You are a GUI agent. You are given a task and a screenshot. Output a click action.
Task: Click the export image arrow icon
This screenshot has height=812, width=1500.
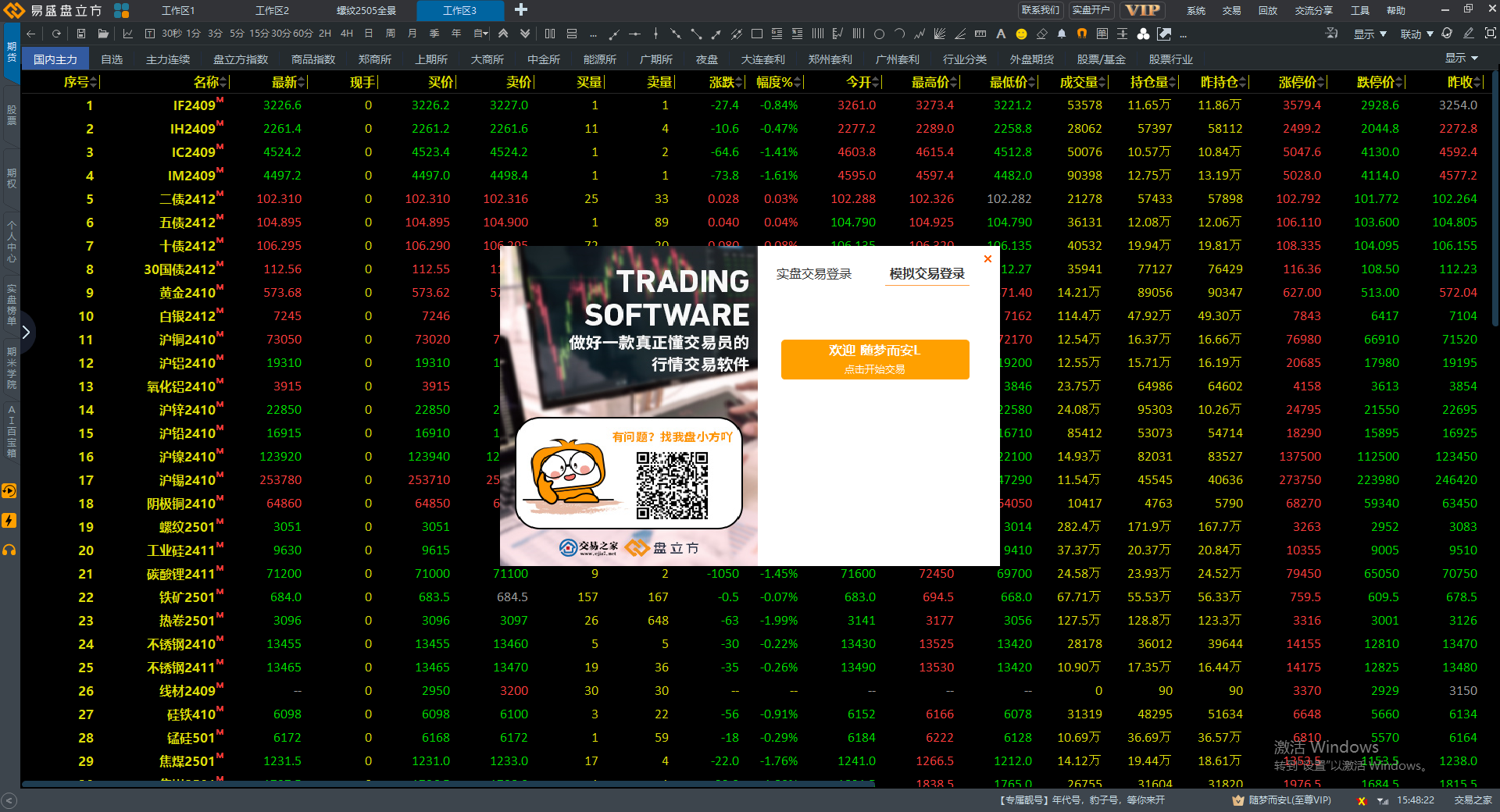(1164, 34)
